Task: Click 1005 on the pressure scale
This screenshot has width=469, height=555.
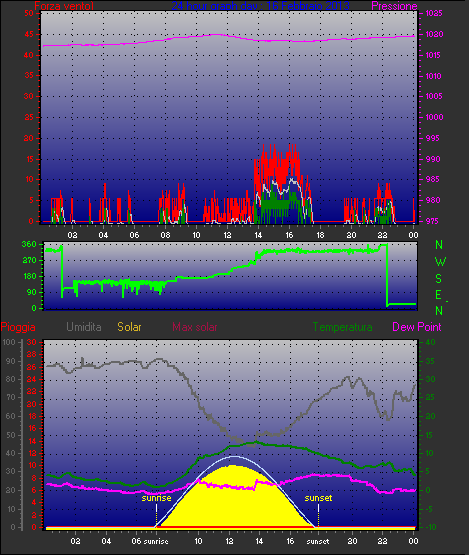Action: pos(434,96)
